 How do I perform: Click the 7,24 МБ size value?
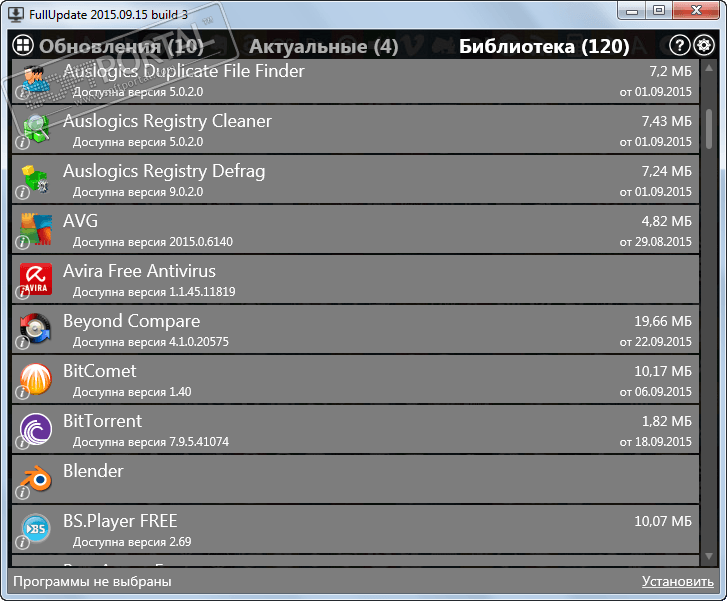(667, 172)
